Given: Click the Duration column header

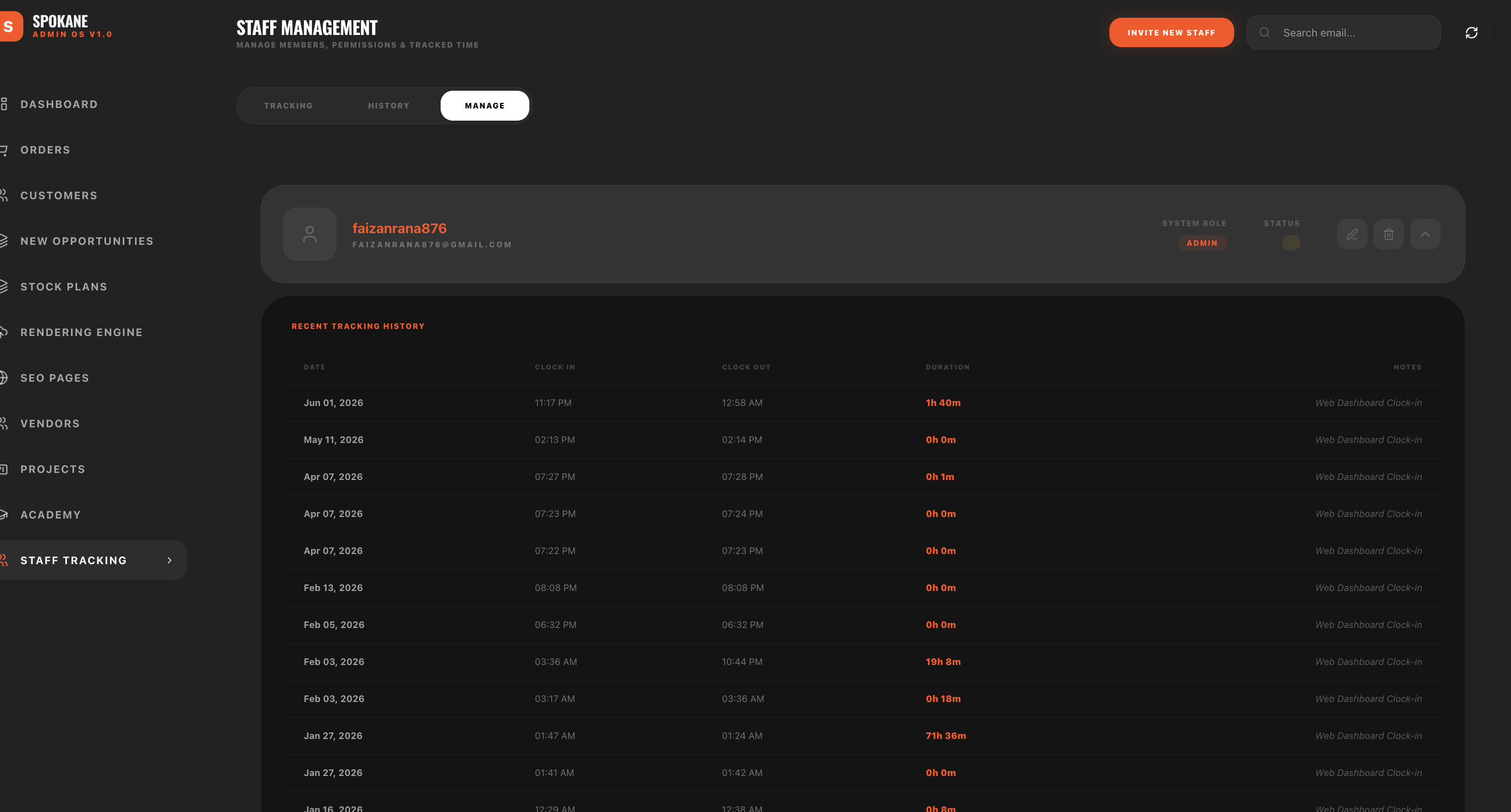Looking at the screenshot, I should coord(947,367).
